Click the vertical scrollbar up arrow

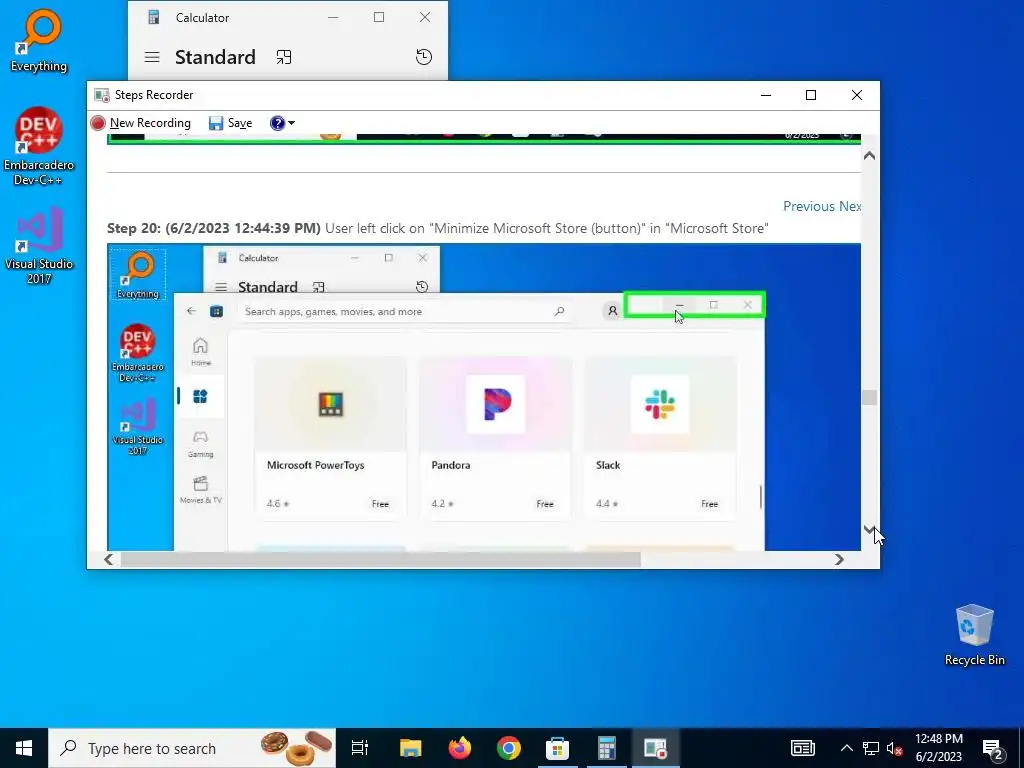click(869, 155)
